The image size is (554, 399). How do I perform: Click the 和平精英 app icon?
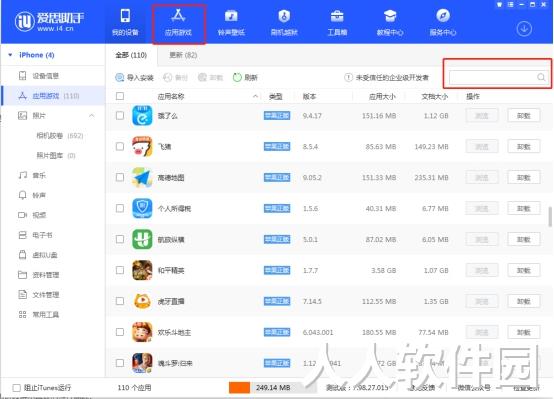142,270
